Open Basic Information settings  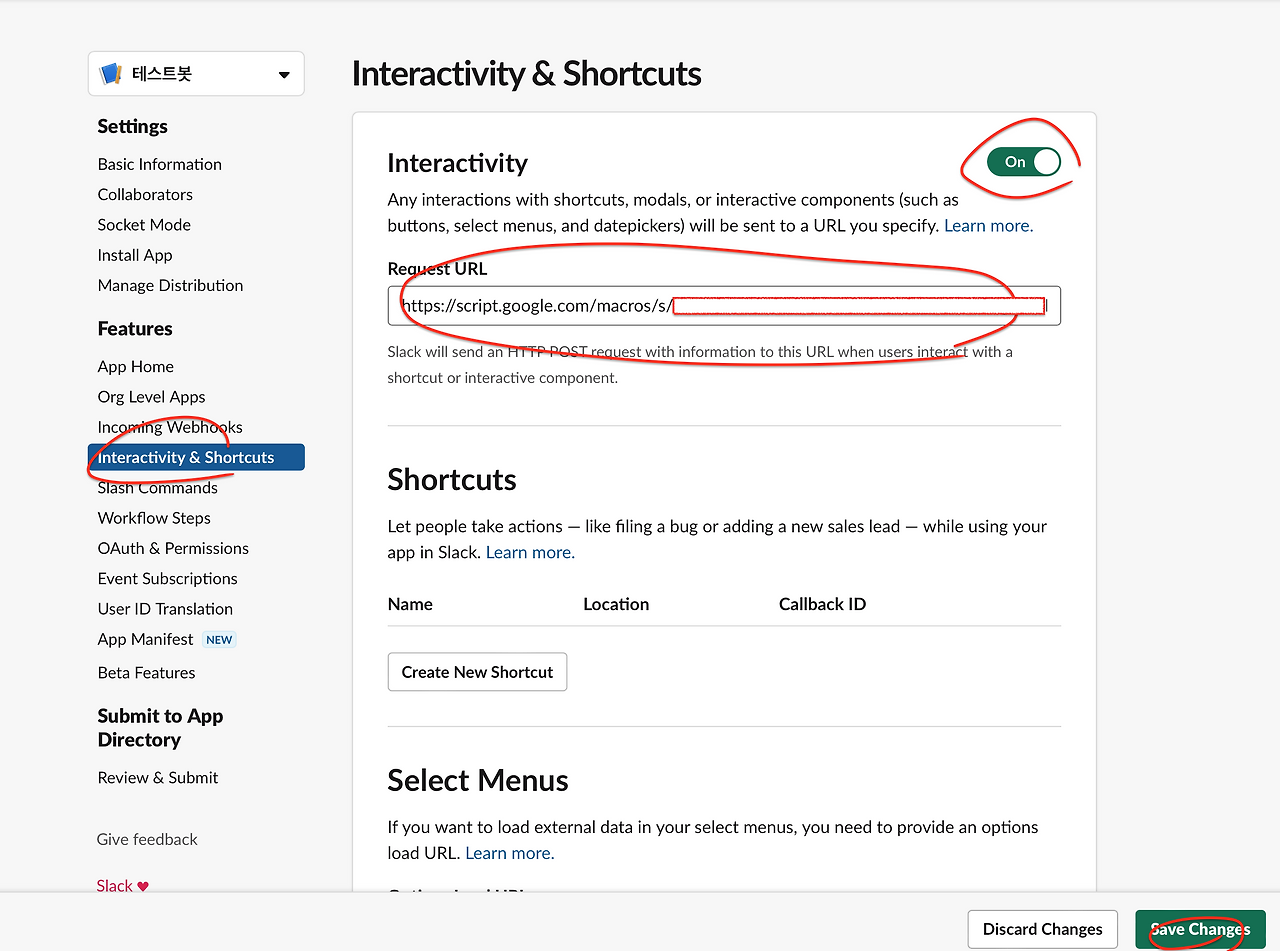(160, 164)
